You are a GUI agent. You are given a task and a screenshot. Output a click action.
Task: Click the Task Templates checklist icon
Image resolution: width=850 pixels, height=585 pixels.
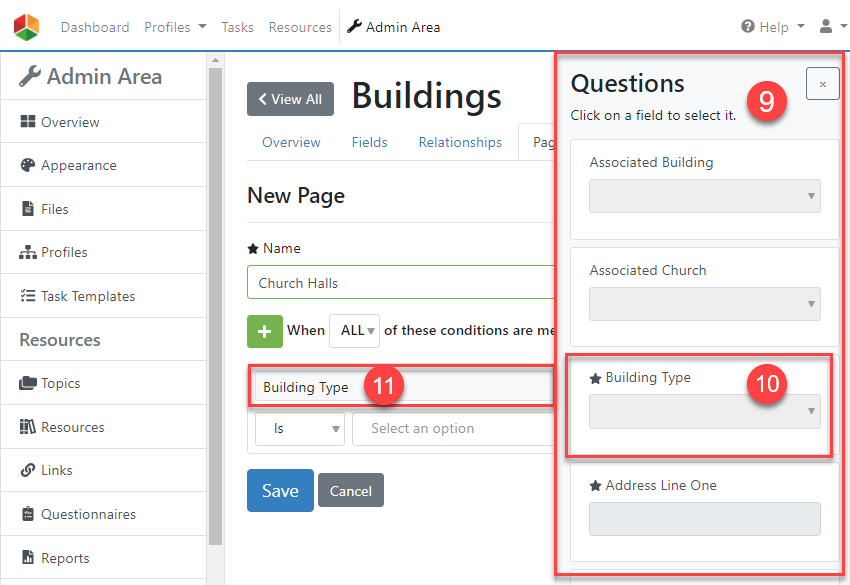(x=28, y=296)
